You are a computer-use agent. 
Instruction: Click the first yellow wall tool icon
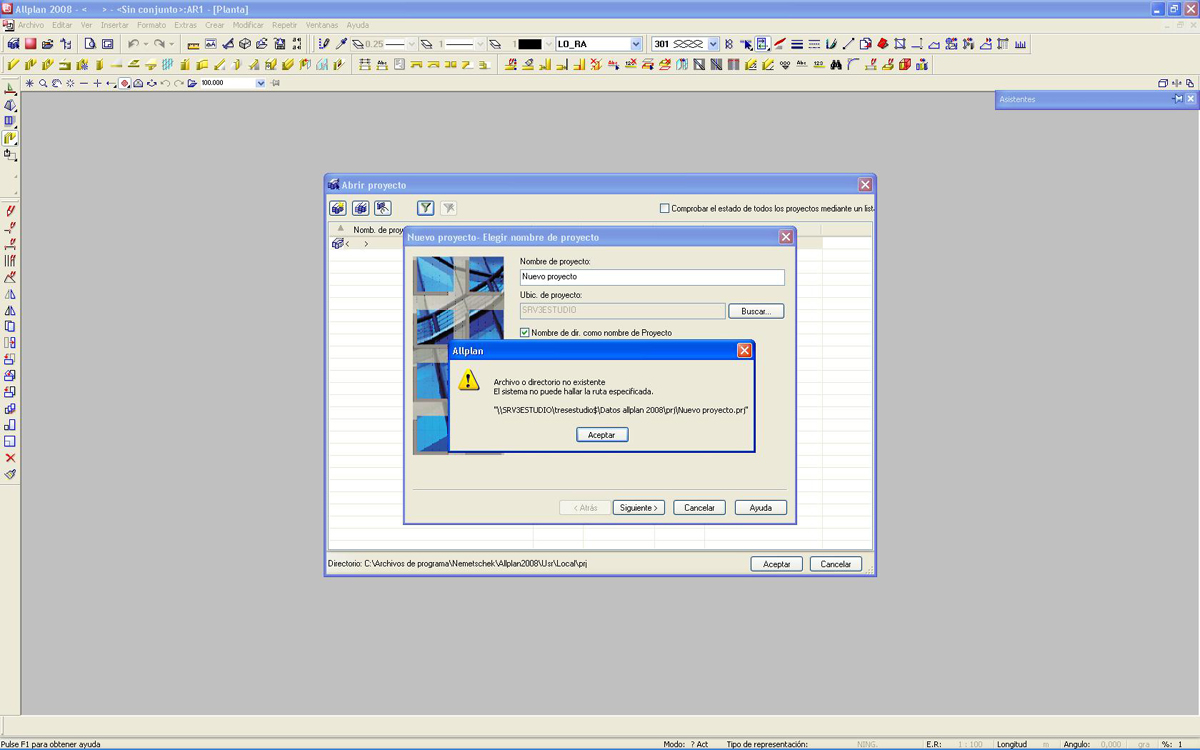[x=12, y=64]
